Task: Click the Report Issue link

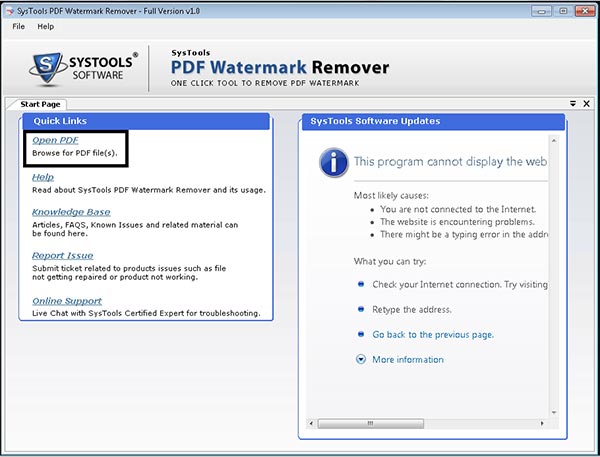Action: 63,256
